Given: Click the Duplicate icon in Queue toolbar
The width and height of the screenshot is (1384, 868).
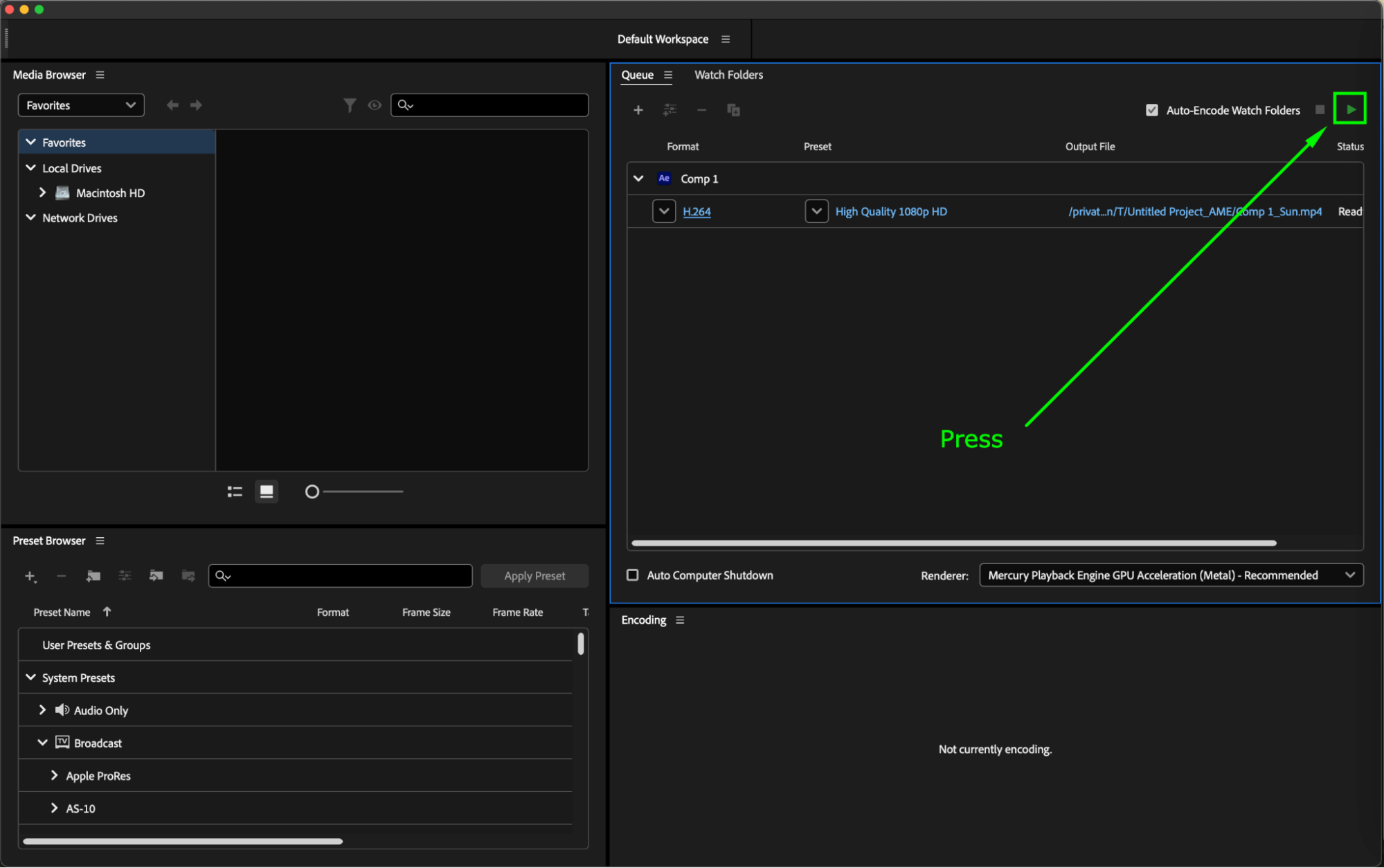Looking at the screenshot, I should tap(733, 110).
